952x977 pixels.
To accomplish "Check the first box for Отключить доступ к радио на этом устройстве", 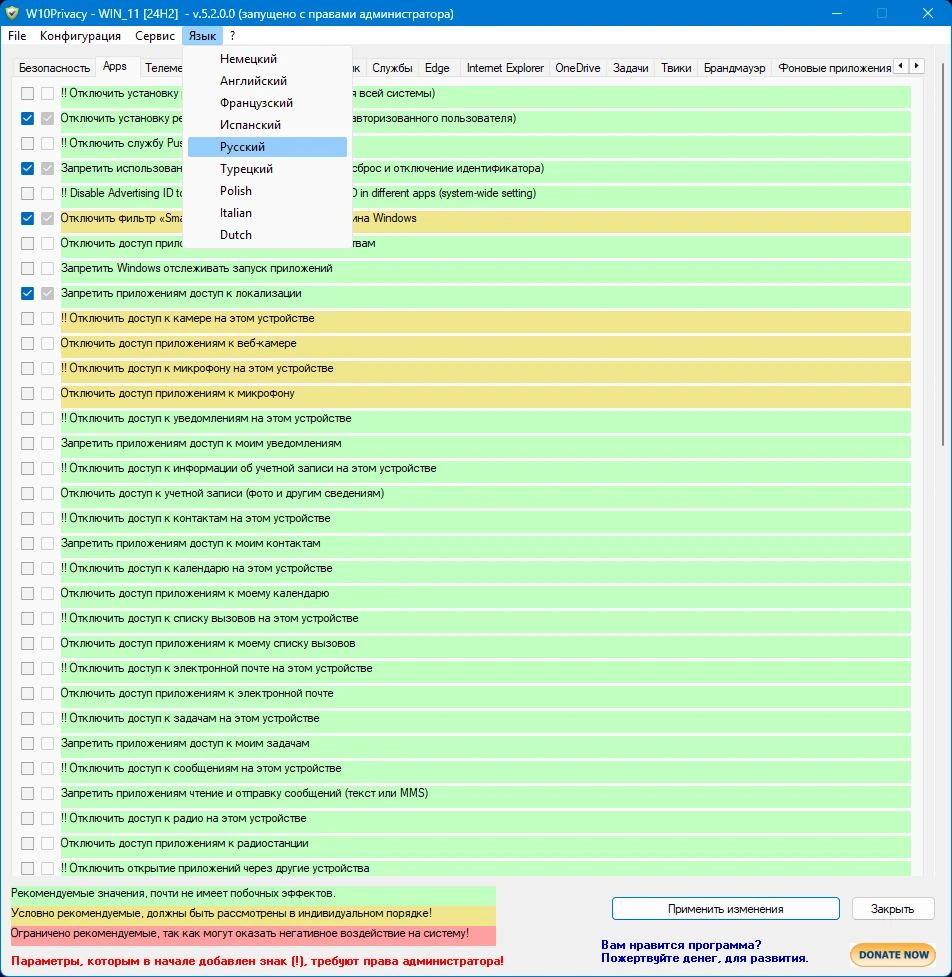I will click(27, 818).
